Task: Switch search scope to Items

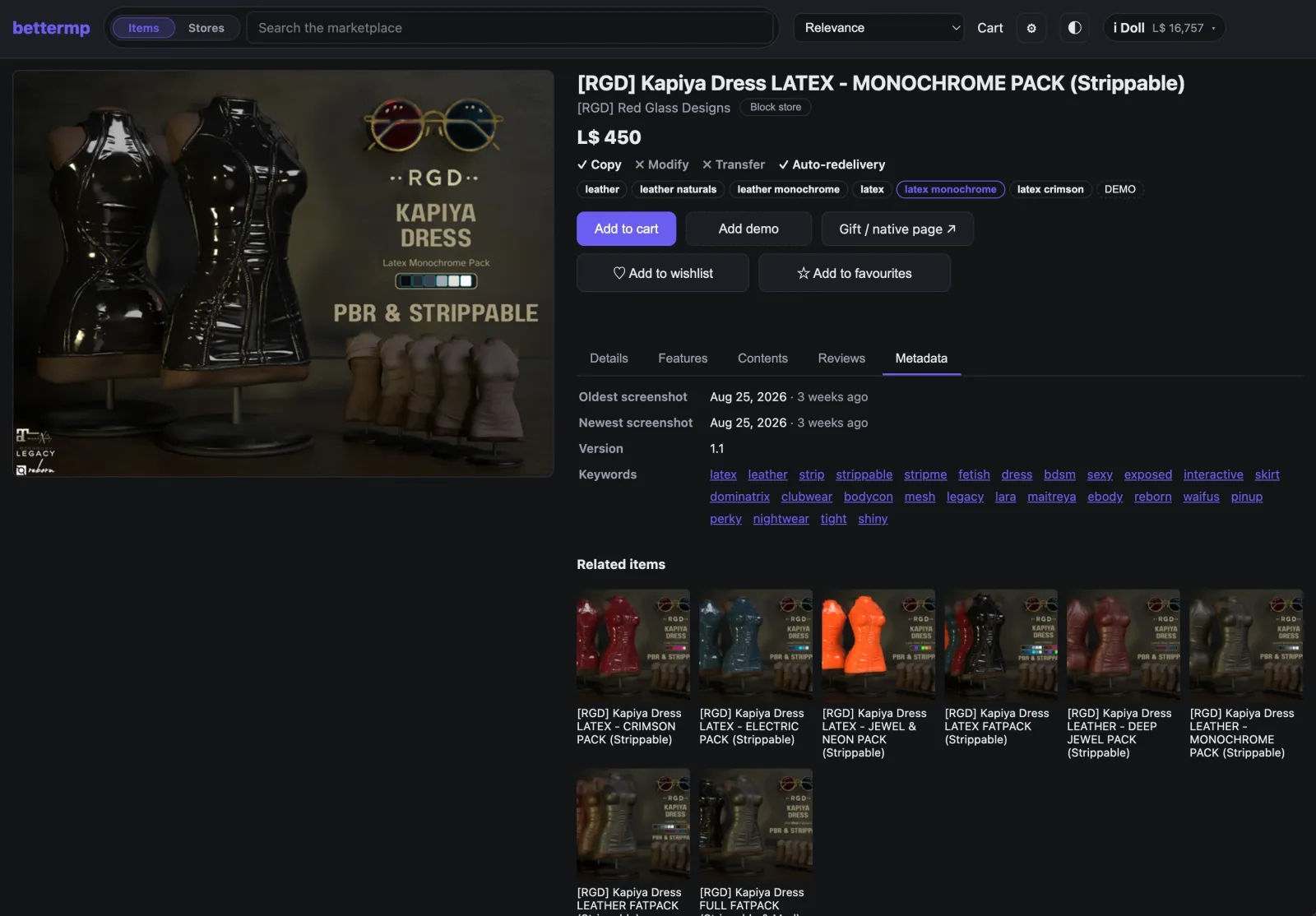Action: coord(143,28)
